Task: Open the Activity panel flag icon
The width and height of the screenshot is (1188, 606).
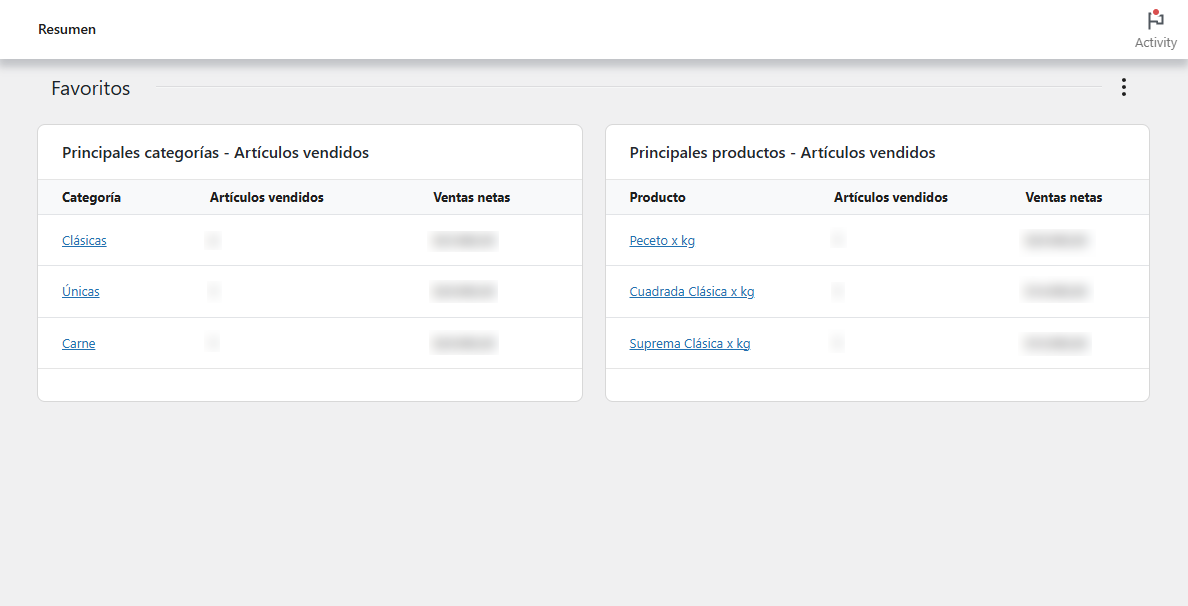Action: 1155,21
